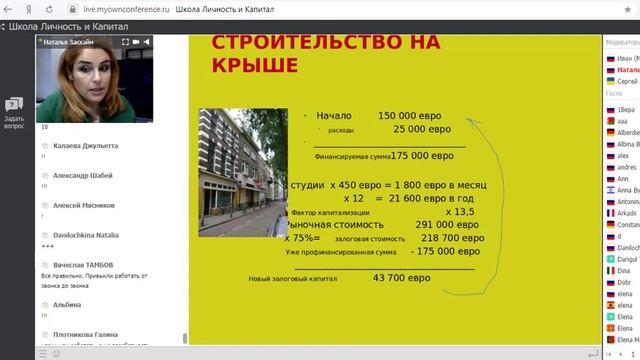Go back using the browser back arrow
640x360 pixels.
pyautogui.click(x=8, y=9)
